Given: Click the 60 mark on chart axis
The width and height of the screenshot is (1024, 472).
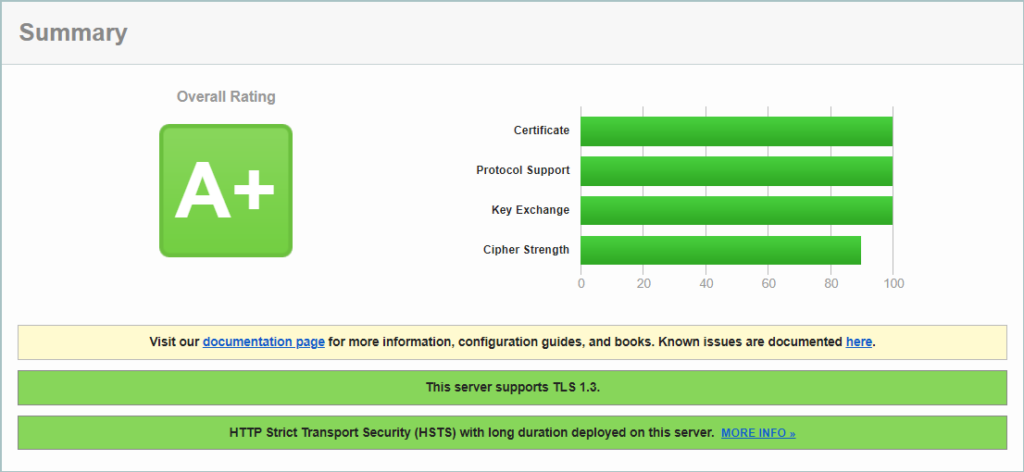Looking at the screenshot, I should [x=768, y=283].
